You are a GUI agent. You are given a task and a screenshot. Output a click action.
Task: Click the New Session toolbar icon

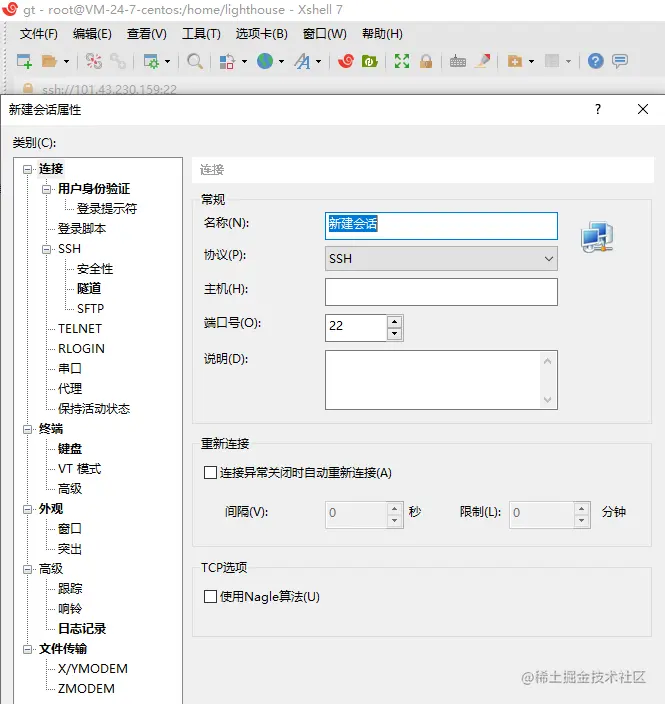(24, 61)
